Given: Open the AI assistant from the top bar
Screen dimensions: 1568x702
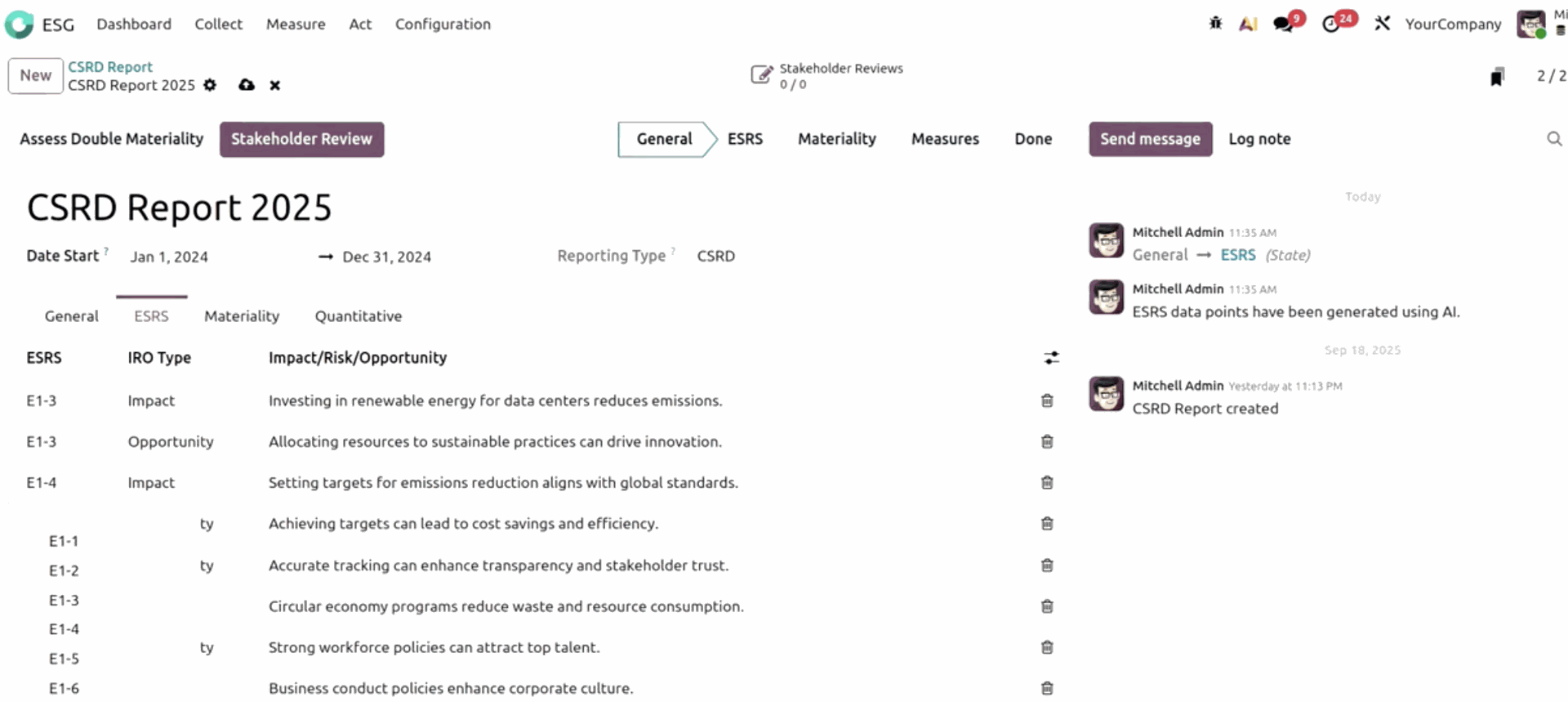Looking at the screenshot, I should [1247, 24].
